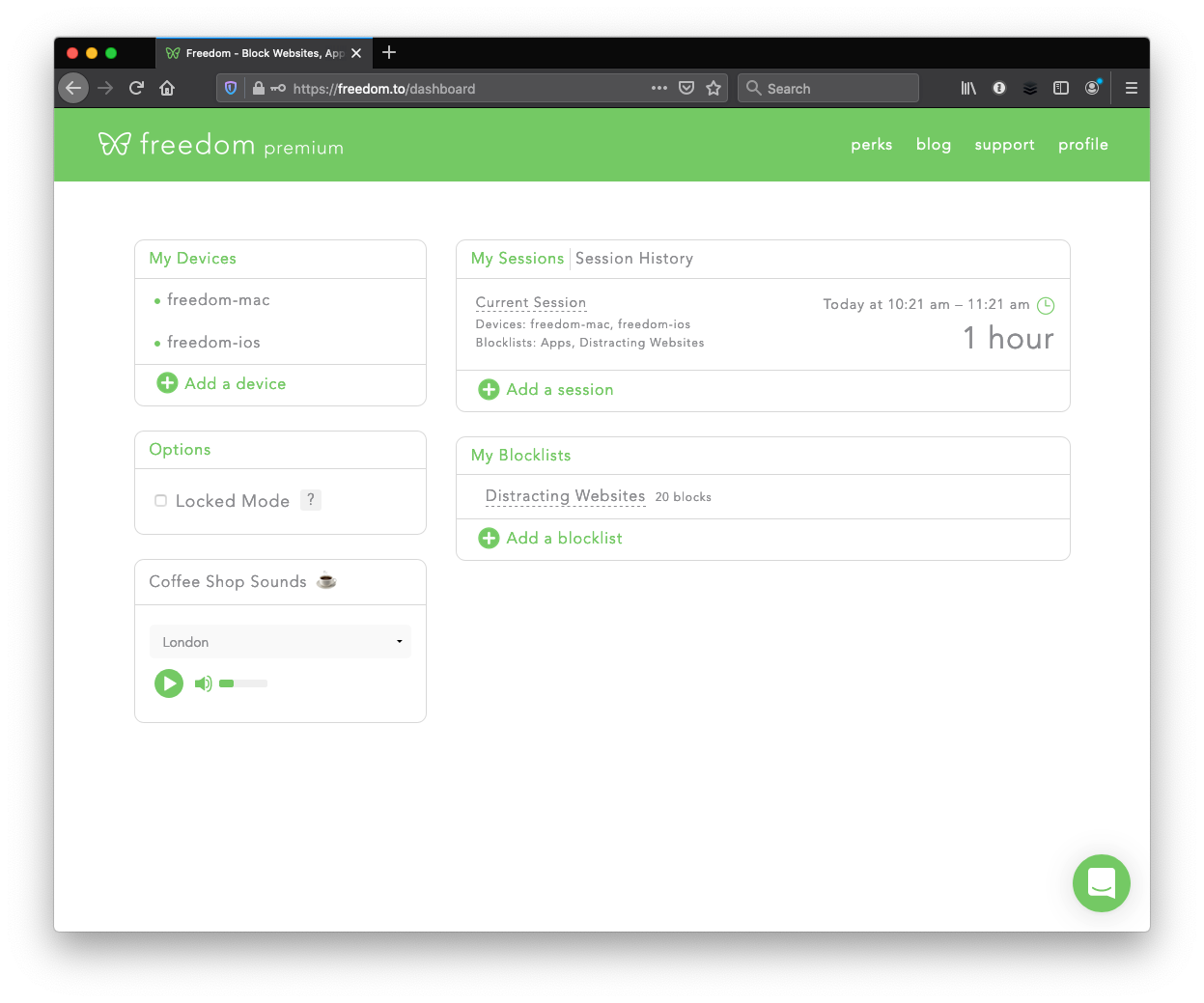Adjust the coffee shop volume slider
This screenshot has width=1204, height=1003.
(x=243, y=683)
